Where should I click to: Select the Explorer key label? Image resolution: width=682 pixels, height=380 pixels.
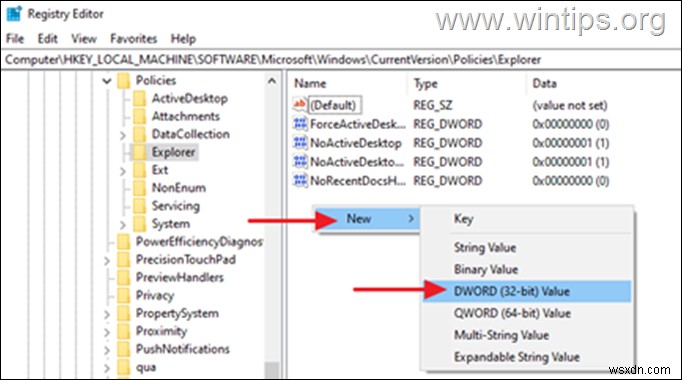coord(174,152)
